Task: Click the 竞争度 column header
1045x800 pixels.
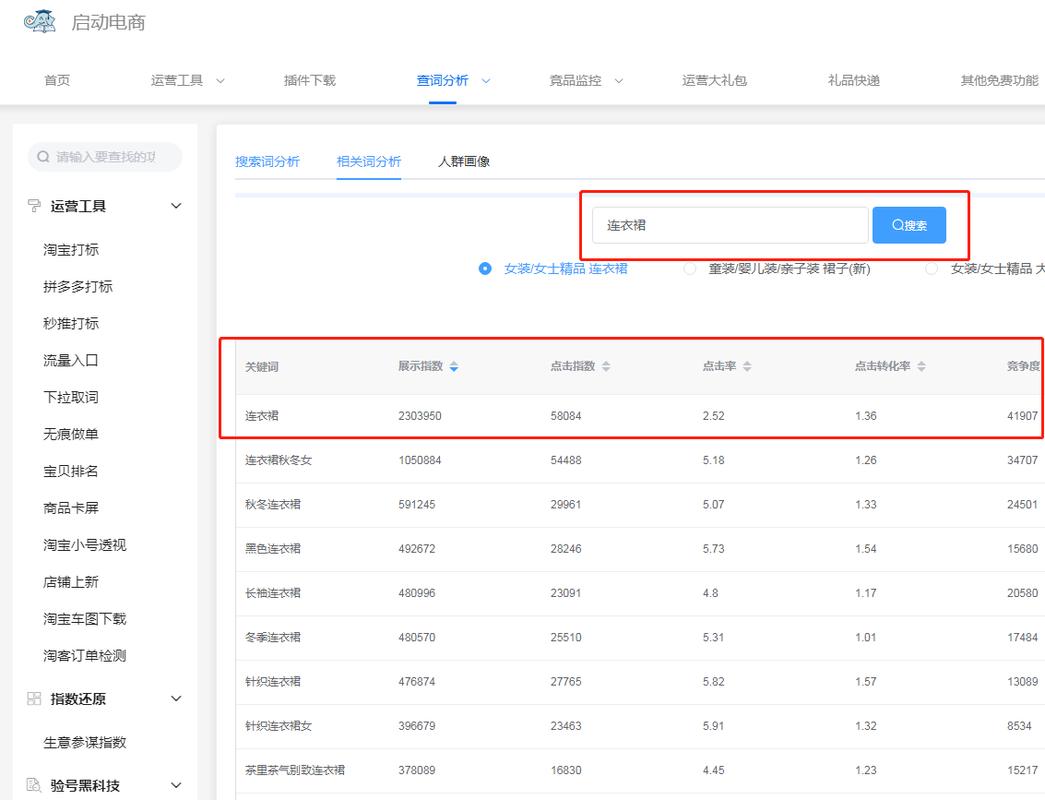Action: [1023, 366]
